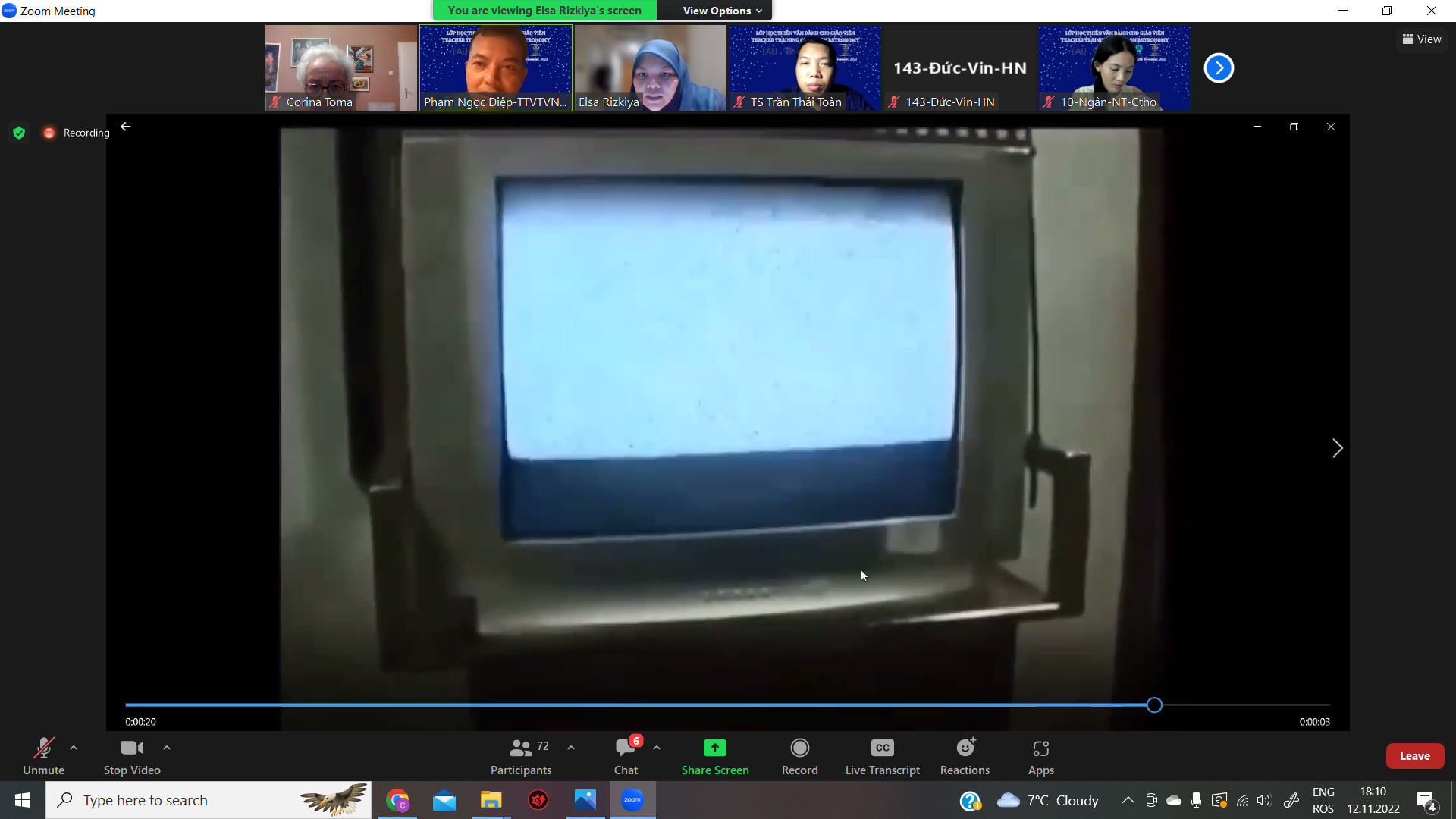Switch input language ENG ROS
1456x819 pixels.
[1323, 801]
